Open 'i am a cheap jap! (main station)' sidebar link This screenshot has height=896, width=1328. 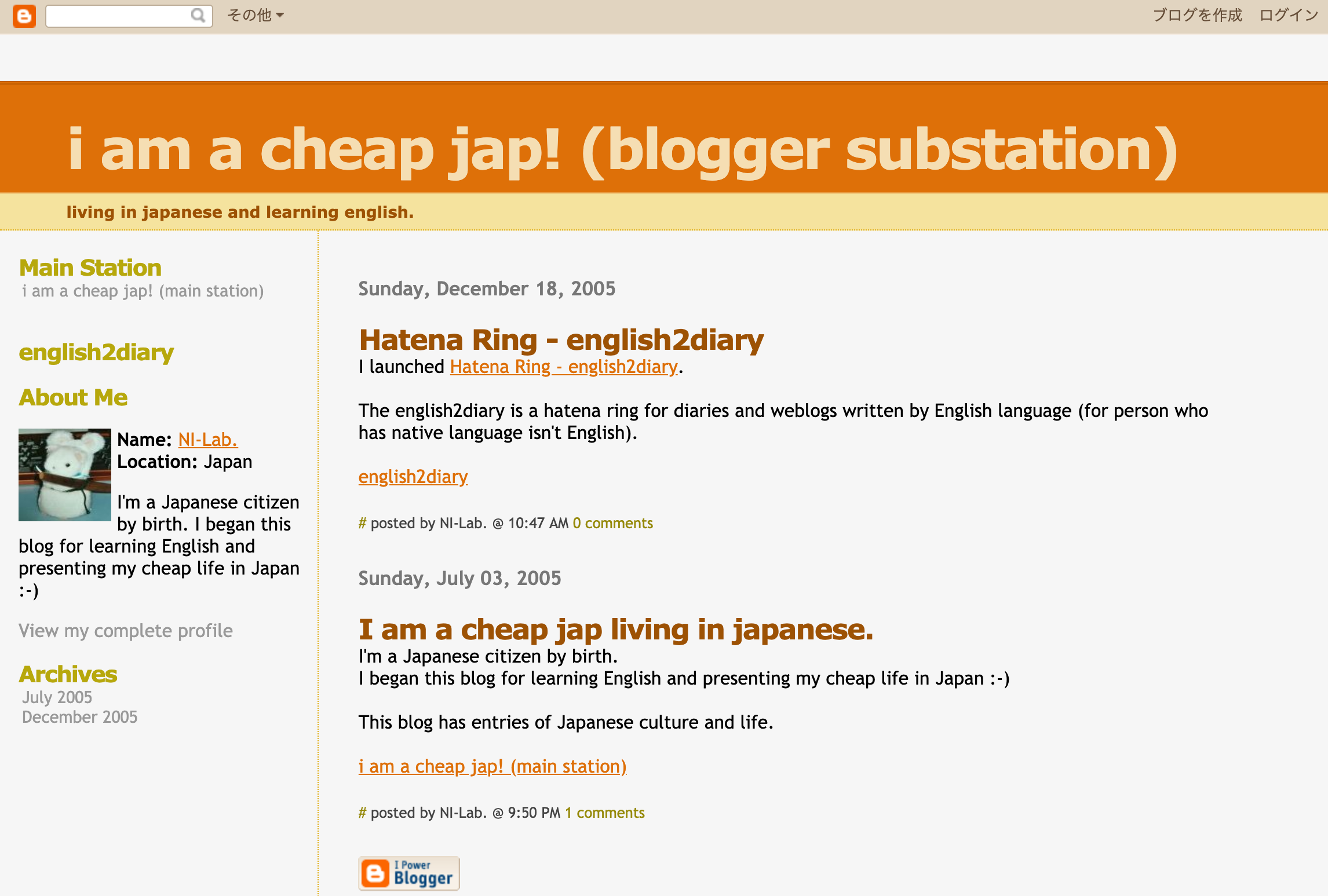[x=143, y=291]
